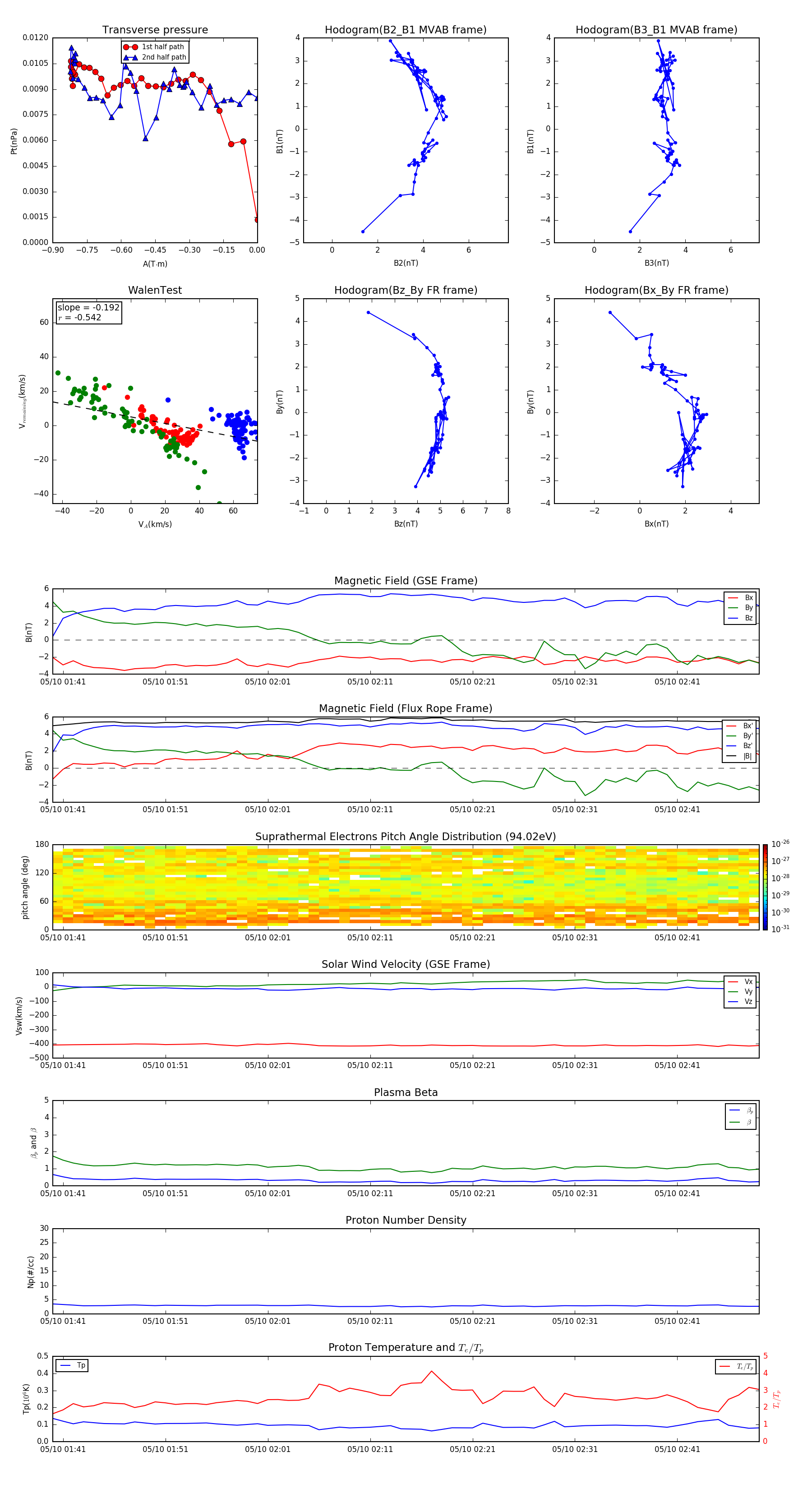Click the Suprathermal Electrons Pitch Angle Distribution title
Screen dimensions: 812x1489
coord(406,837)
